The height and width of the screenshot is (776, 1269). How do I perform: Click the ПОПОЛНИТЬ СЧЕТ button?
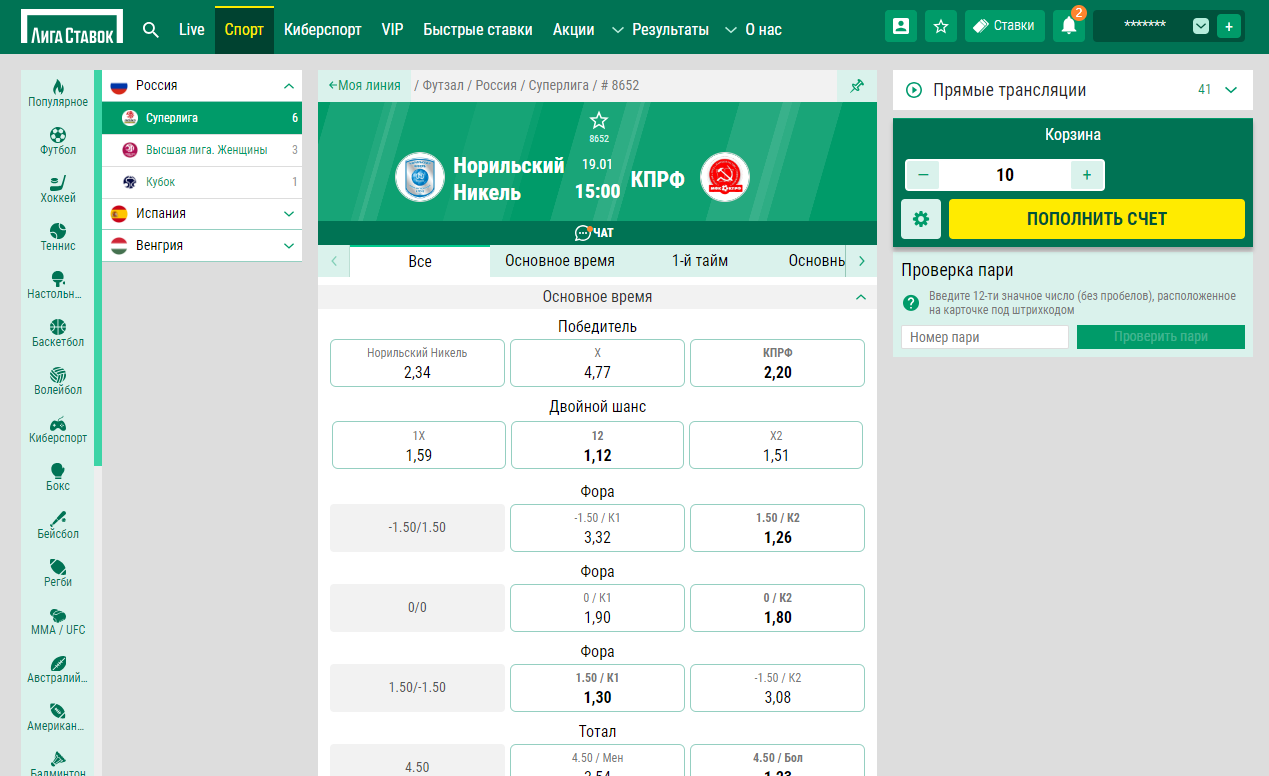click(x=1097, y=218)
